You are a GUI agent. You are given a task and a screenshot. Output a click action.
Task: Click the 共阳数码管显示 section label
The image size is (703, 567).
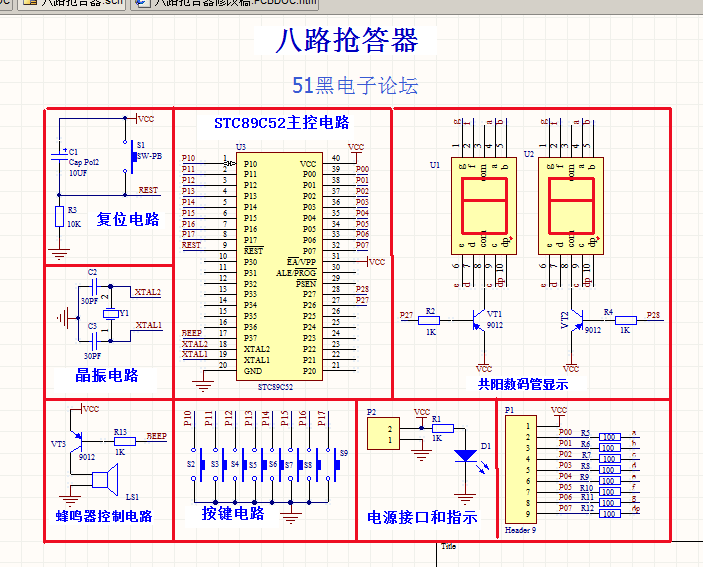point(523,384)
